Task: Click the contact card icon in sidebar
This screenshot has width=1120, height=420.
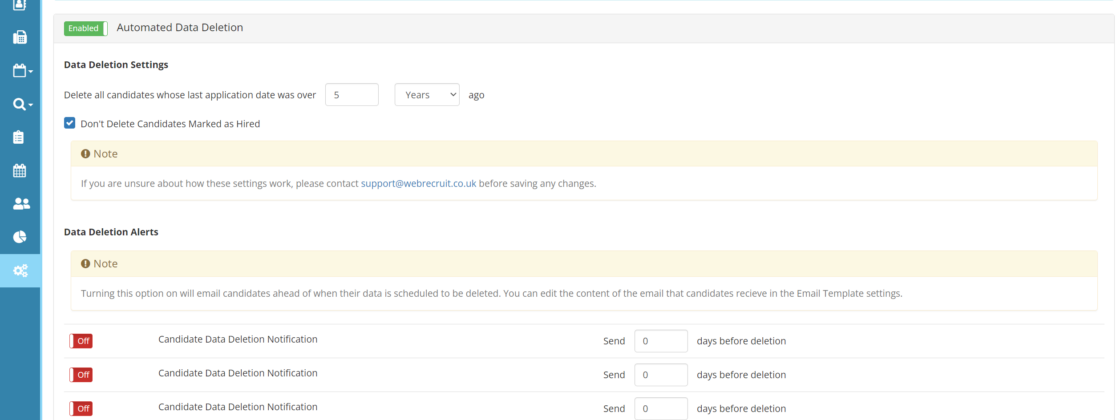Action: point(20,5)
